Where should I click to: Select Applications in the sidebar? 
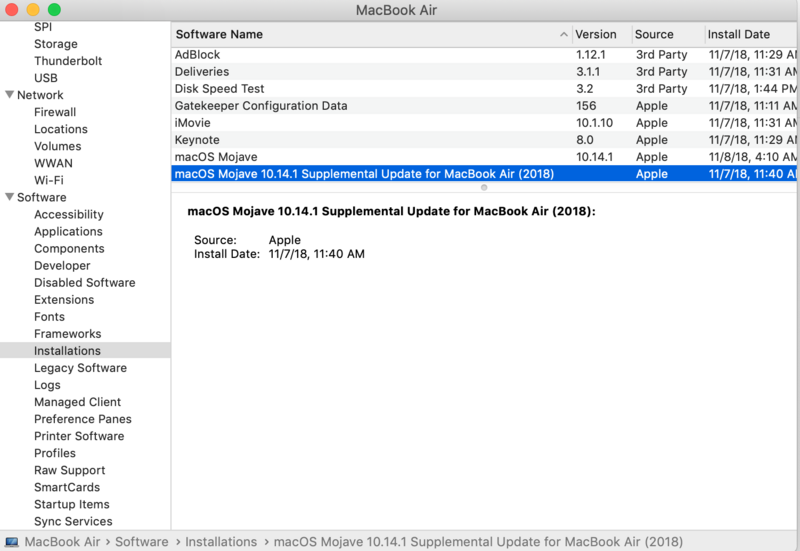pos(68,231)
